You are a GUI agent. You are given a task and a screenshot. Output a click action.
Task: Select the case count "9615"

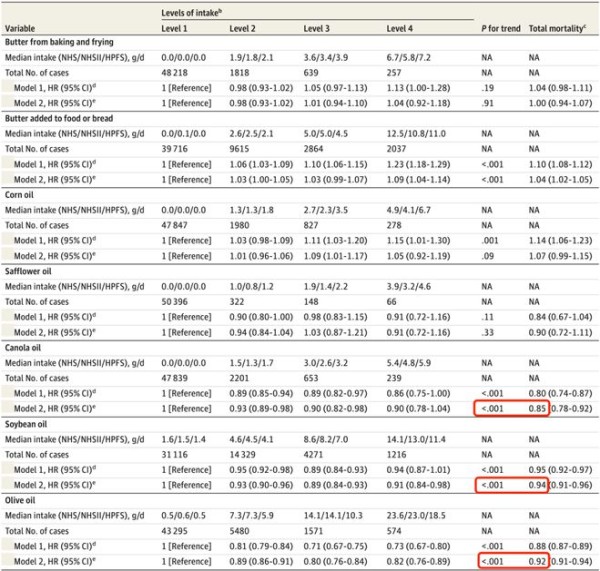point(239,149)
